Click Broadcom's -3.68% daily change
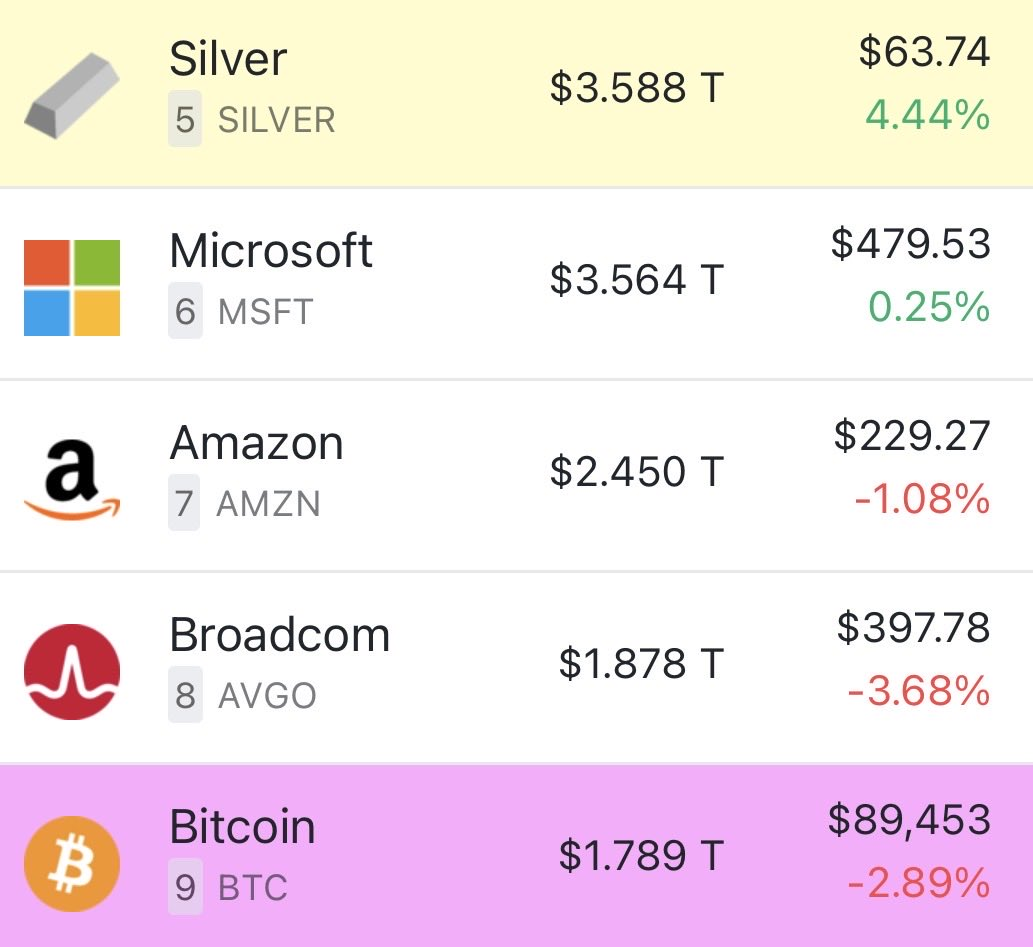The width and height of the screenshot is (1033, 947). tap(918, 691)
